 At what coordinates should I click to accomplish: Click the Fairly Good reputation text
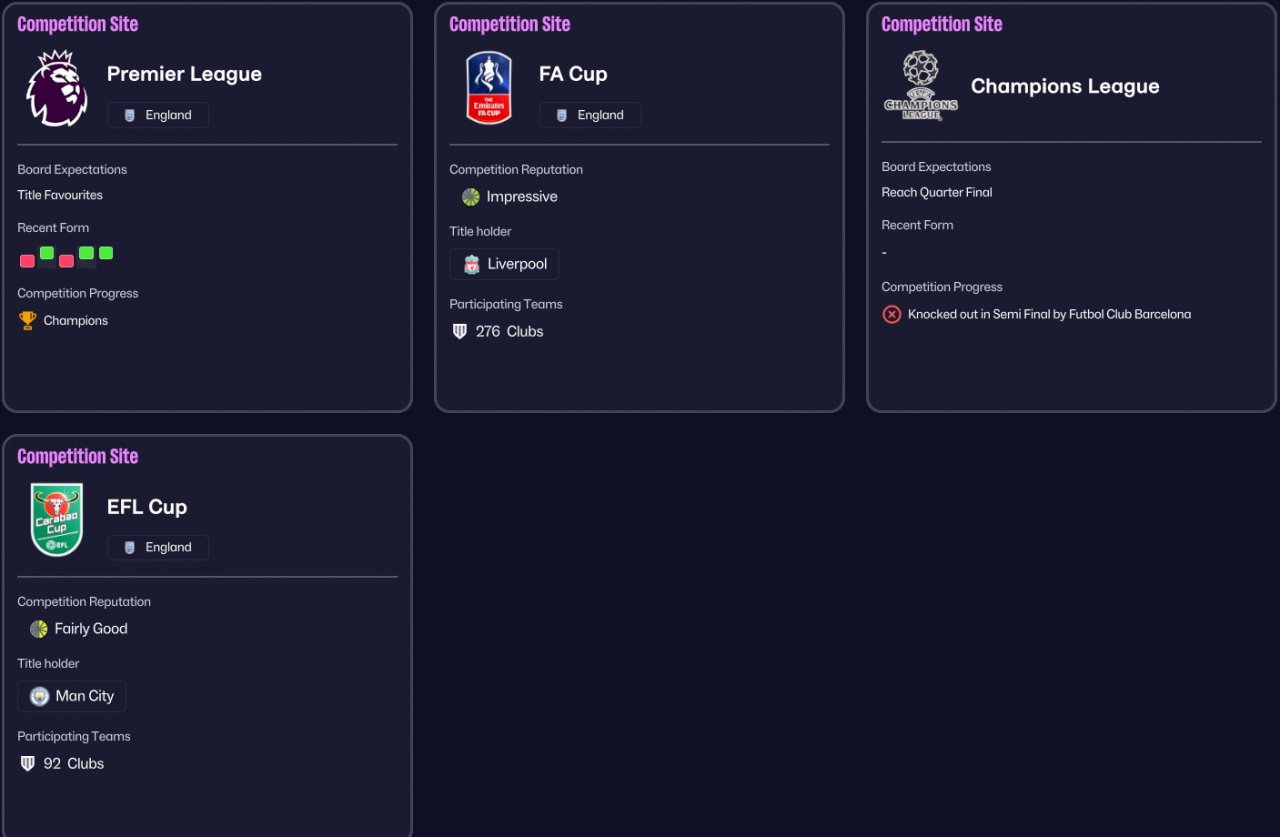coord(91,629)
